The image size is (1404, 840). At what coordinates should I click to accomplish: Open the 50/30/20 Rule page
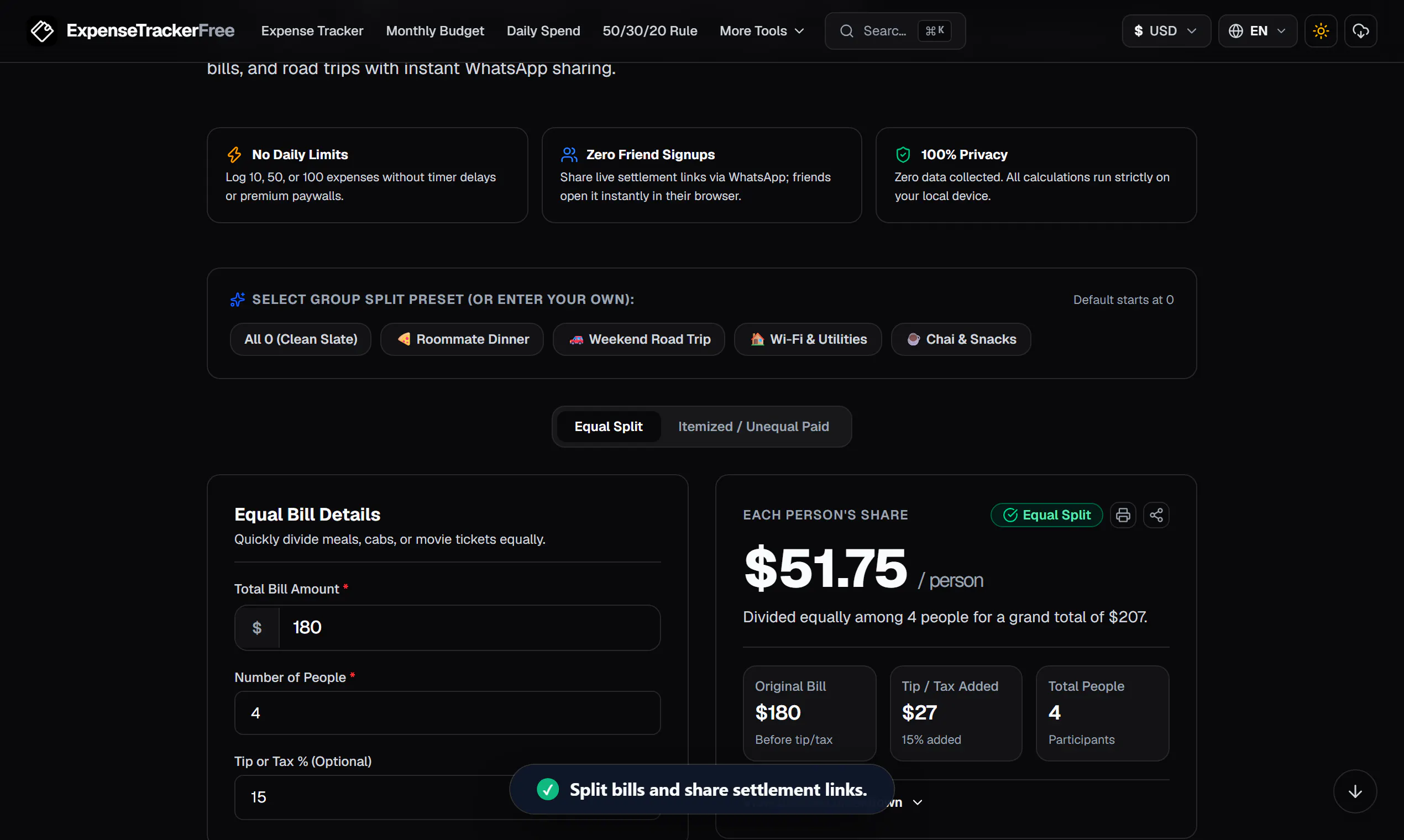point(649,30)
